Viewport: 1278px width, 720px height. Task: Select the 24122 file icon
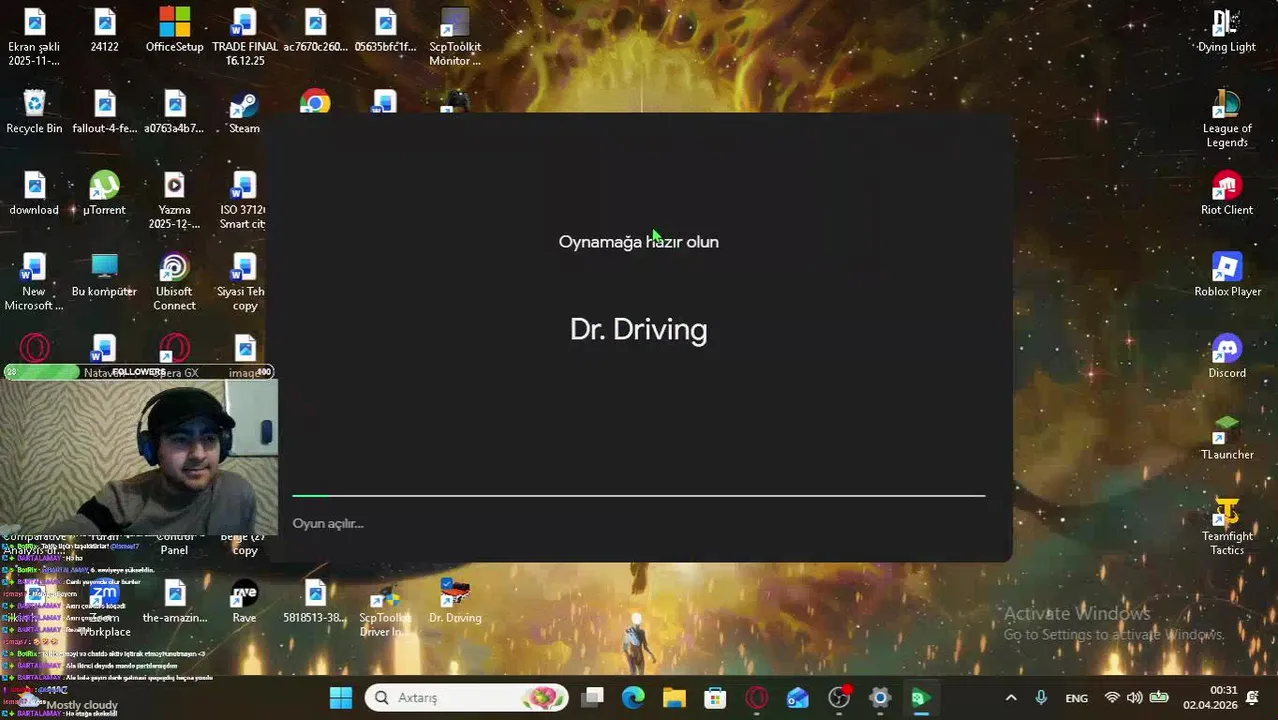pos(104,31)
